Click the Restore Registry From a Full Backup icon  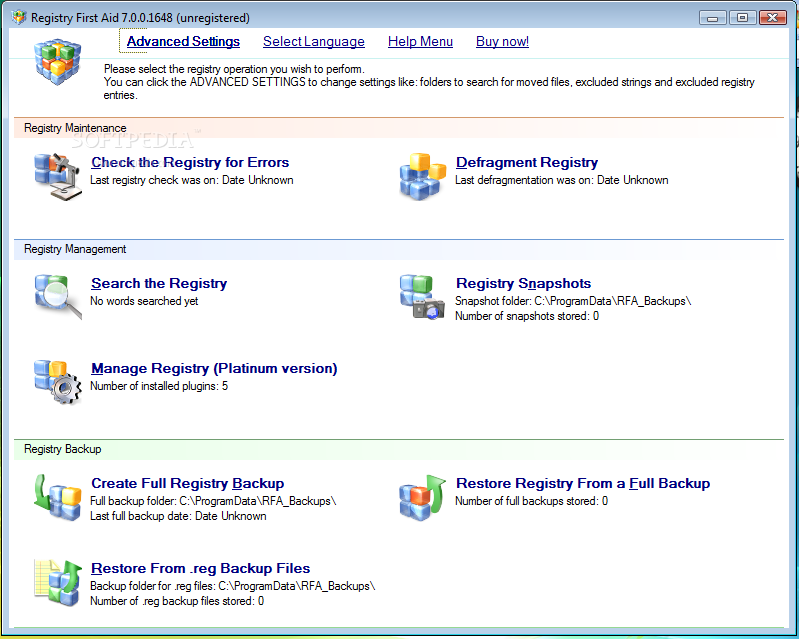tap(422, 498)
